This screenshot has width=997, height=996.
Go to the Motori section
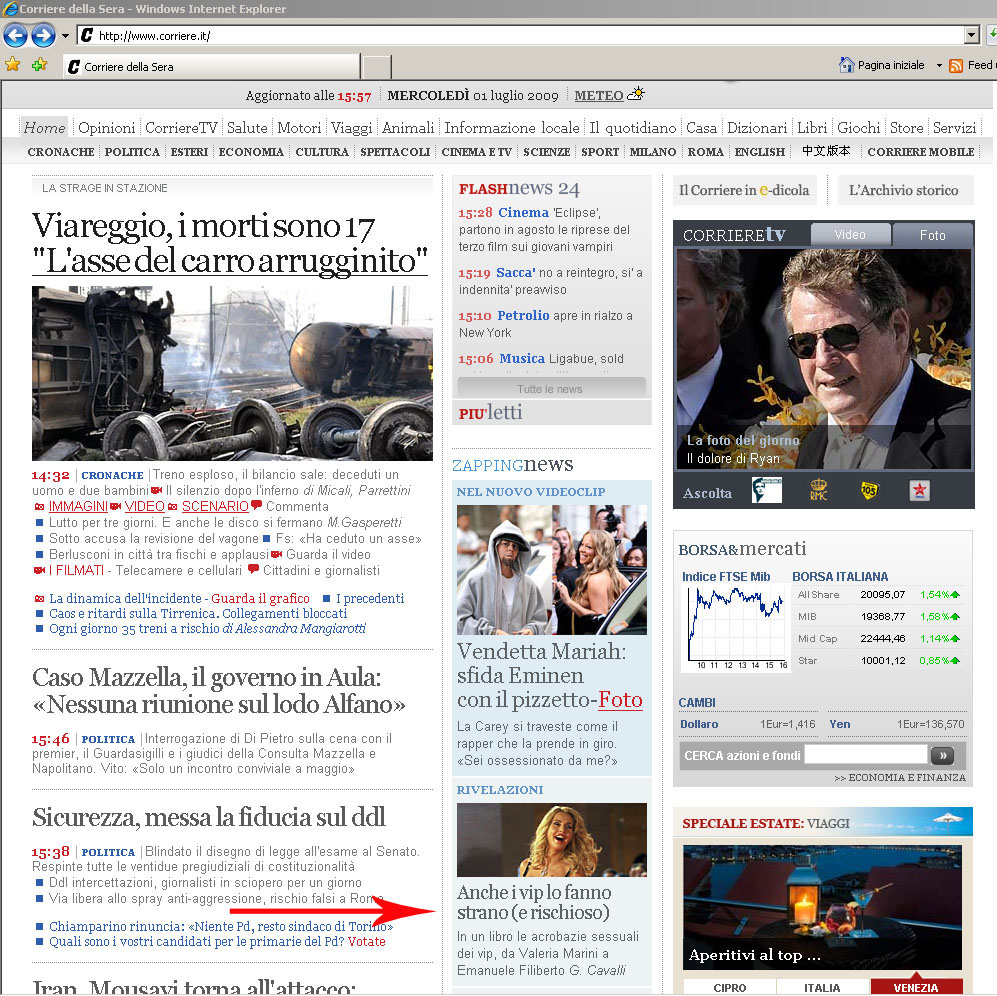[x=299, y=128]
